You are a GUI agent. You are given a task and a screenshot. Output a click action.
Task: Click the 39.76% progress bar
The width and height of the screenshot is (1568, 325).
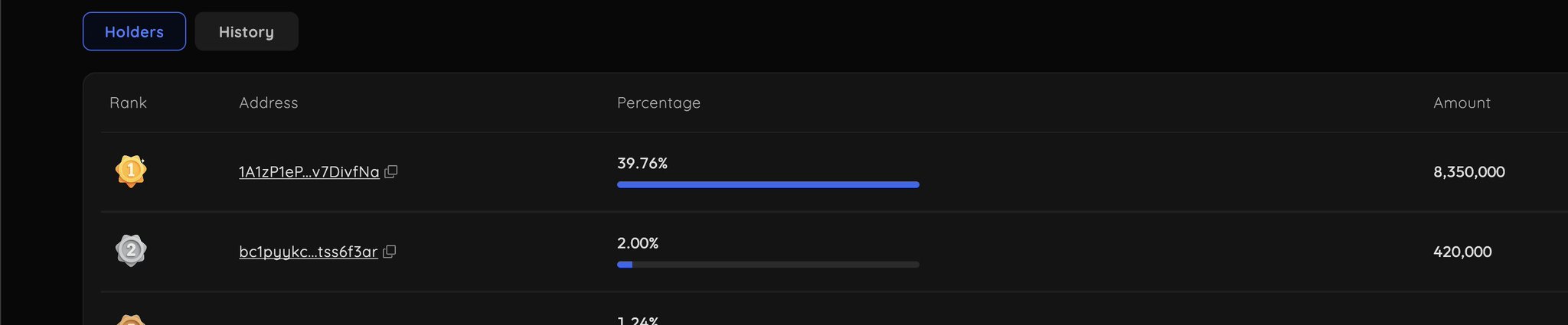(768, 184)
